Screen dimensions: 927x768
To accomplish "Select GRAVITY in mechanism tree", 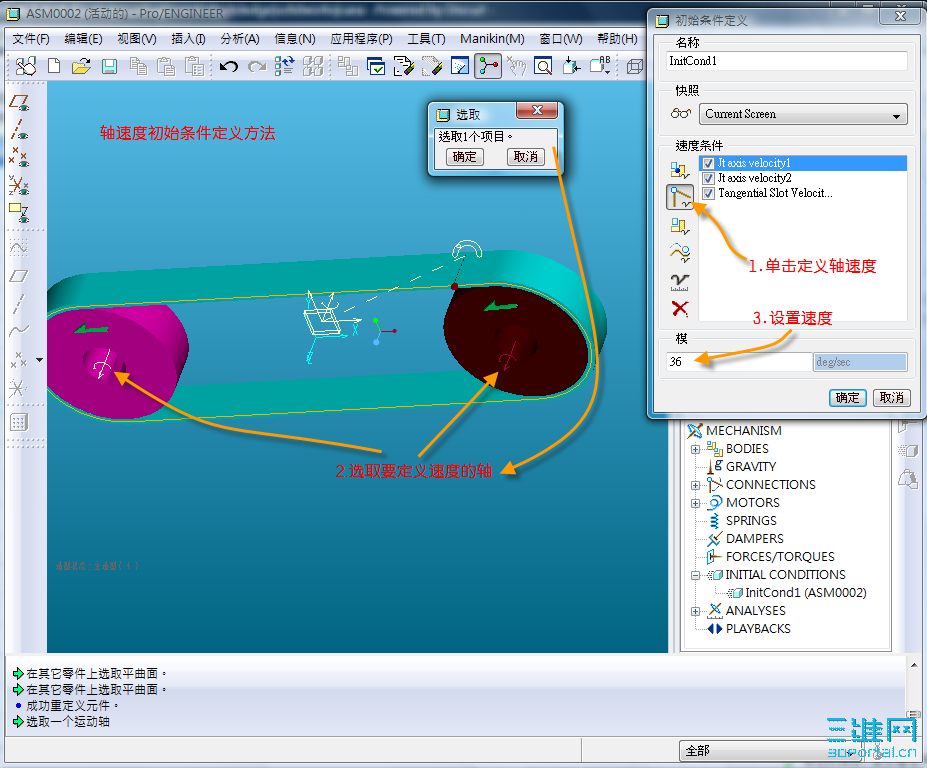I will (x=751, y=467).
